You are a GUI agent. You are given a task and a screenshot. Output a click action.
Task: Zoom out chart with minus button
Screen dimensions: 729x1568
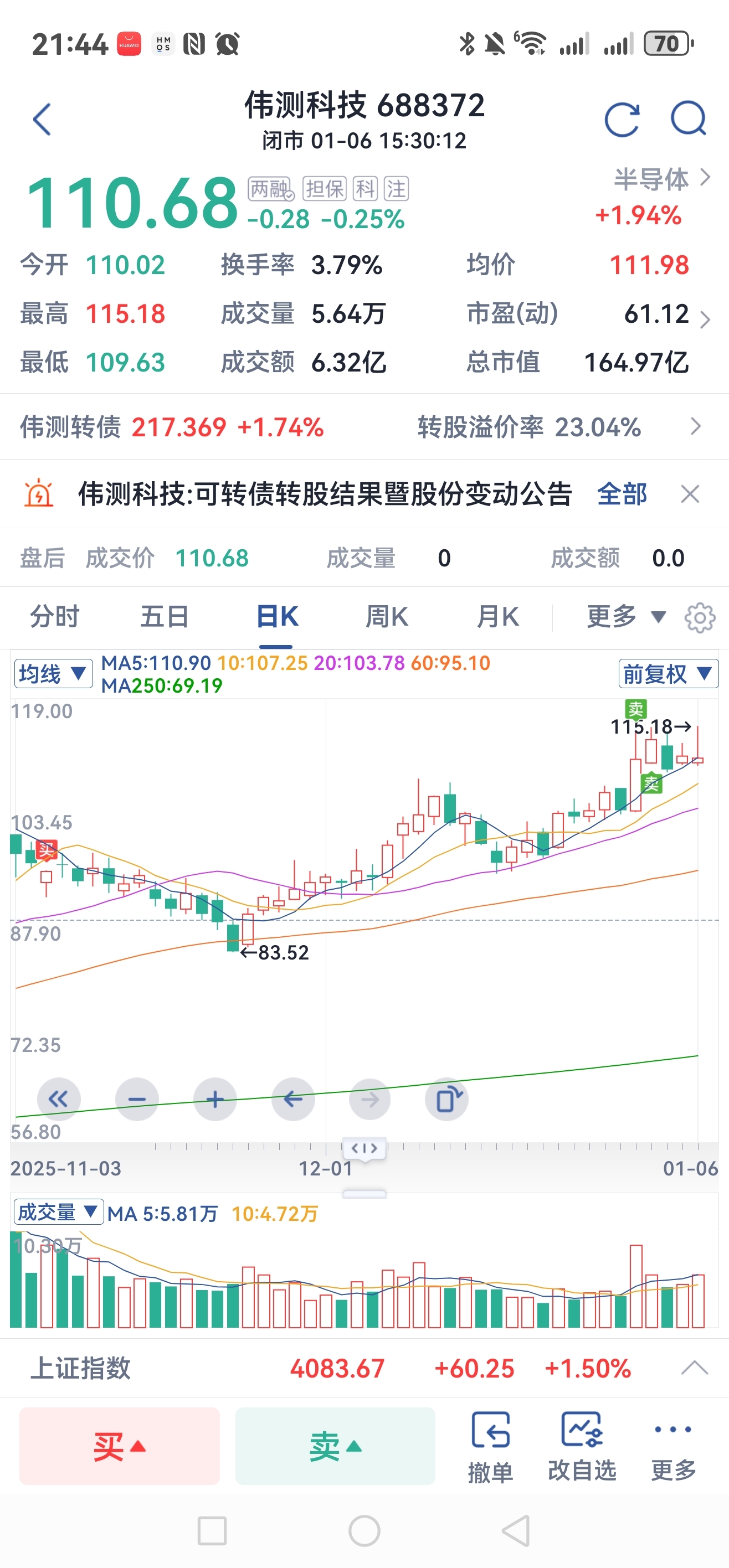click(x=137, y=1099)
